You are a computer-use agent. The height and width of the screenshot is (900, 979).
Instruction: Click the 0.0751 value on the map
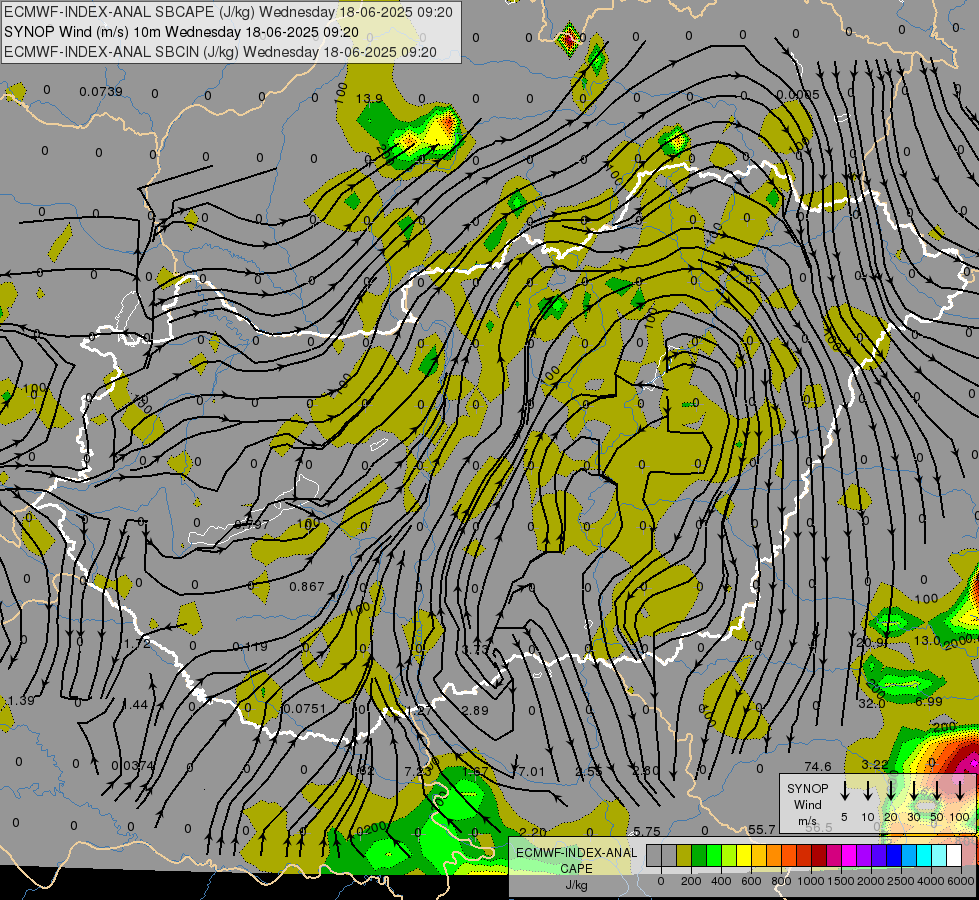[303, 708]
